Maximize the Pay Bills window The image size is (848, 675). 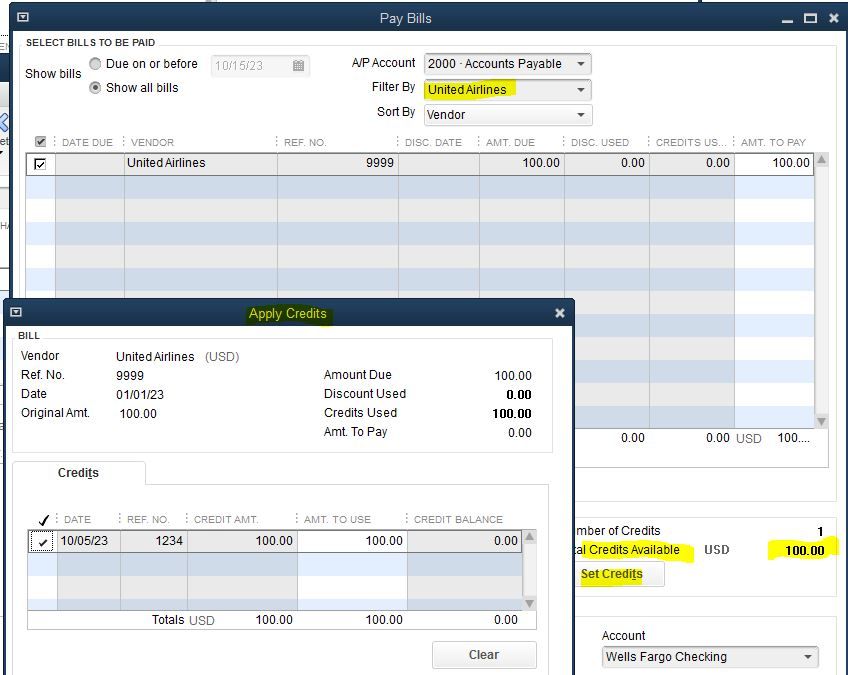(810, 18)
